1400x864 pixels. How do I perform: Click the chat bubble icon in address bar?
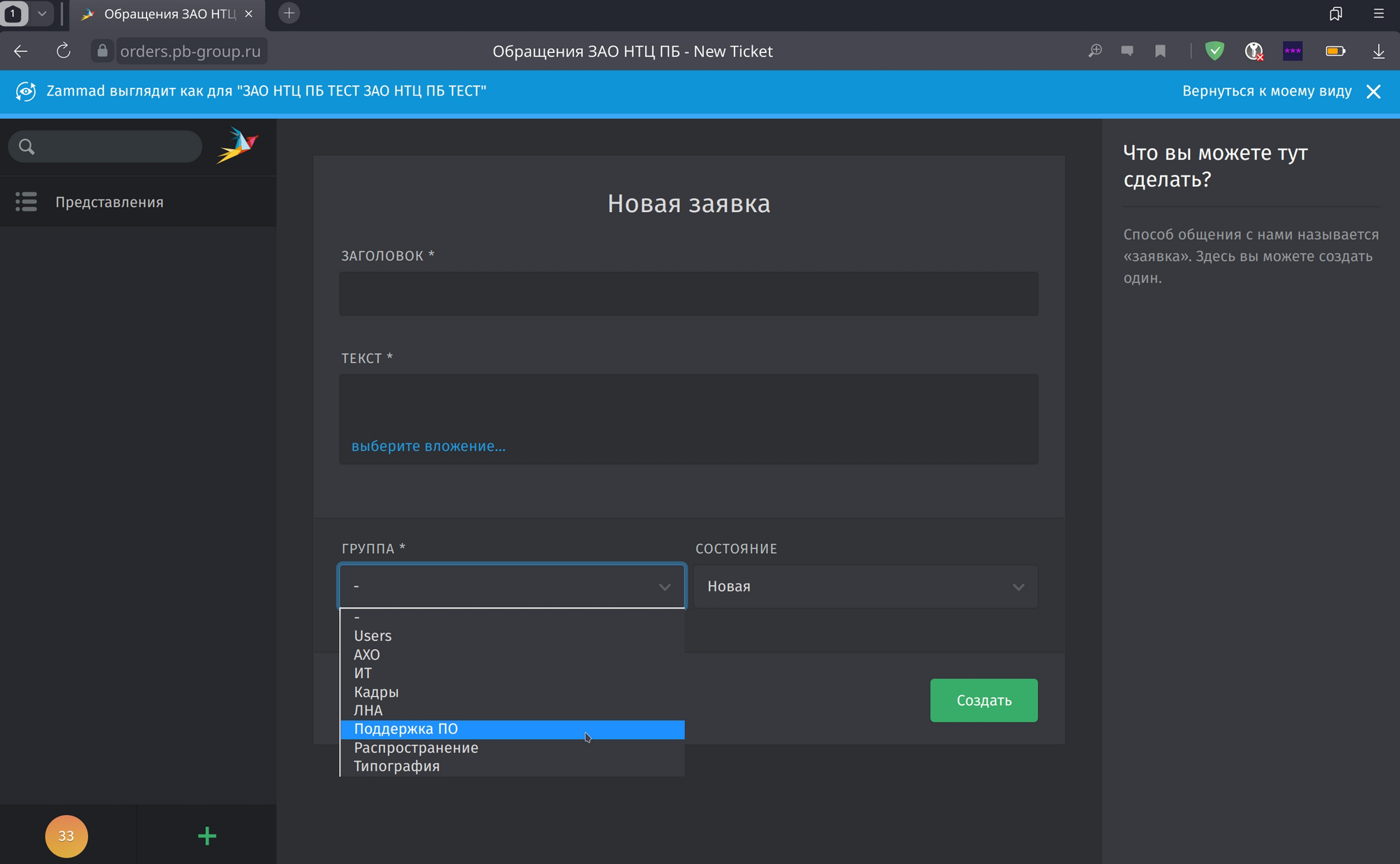(1127, 51)
